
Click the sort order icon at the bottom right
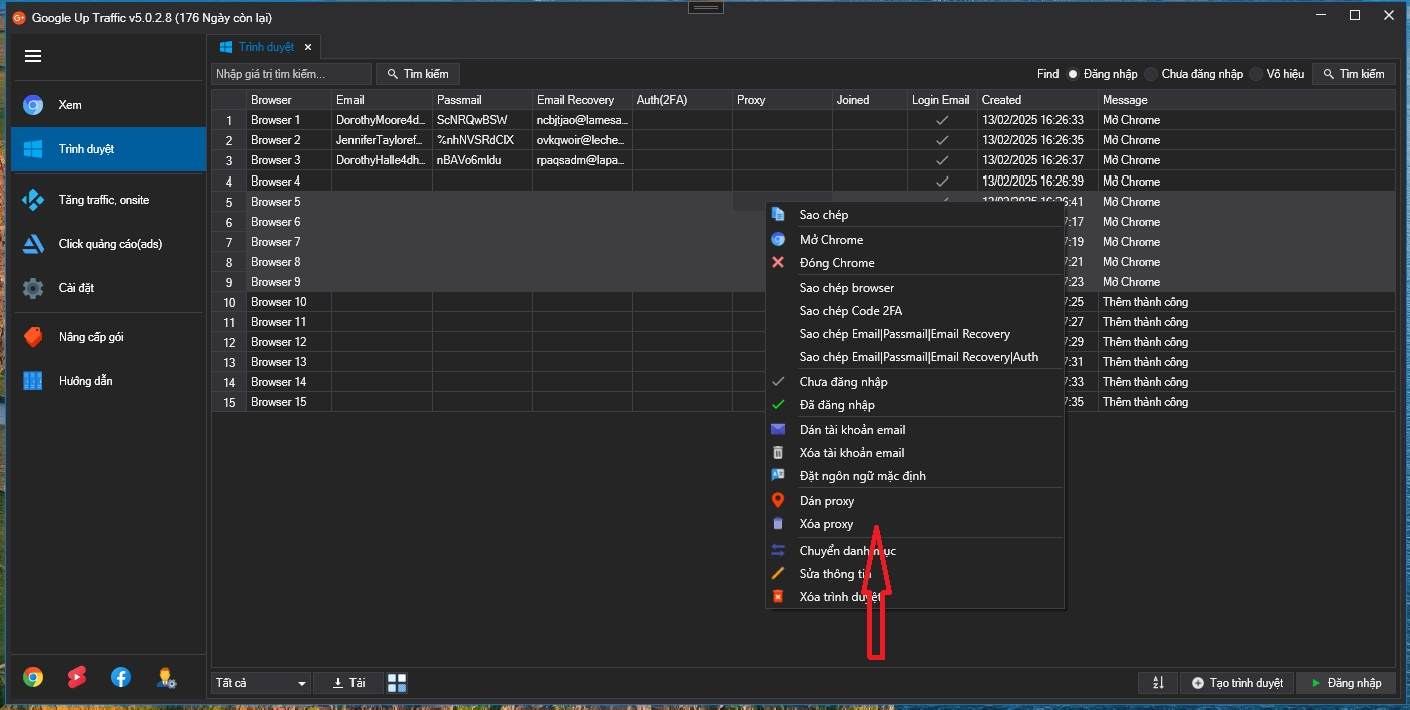(x=1158, y=683)
